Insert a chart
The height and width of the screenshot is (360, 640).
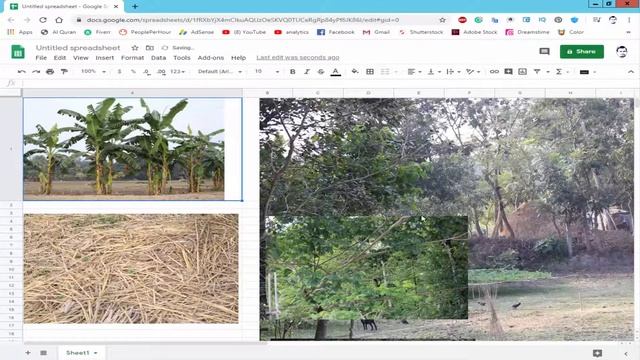click(522, 71)
